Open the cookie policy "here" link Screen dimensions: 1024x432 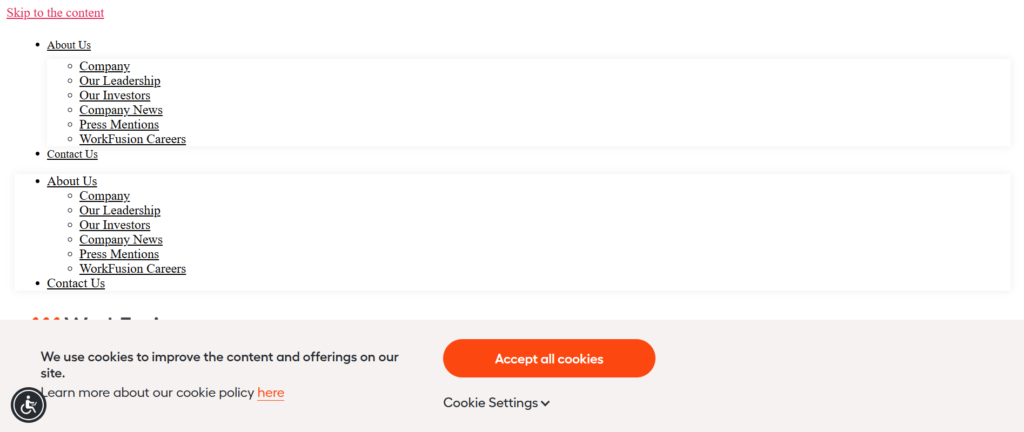coord(270,393)
